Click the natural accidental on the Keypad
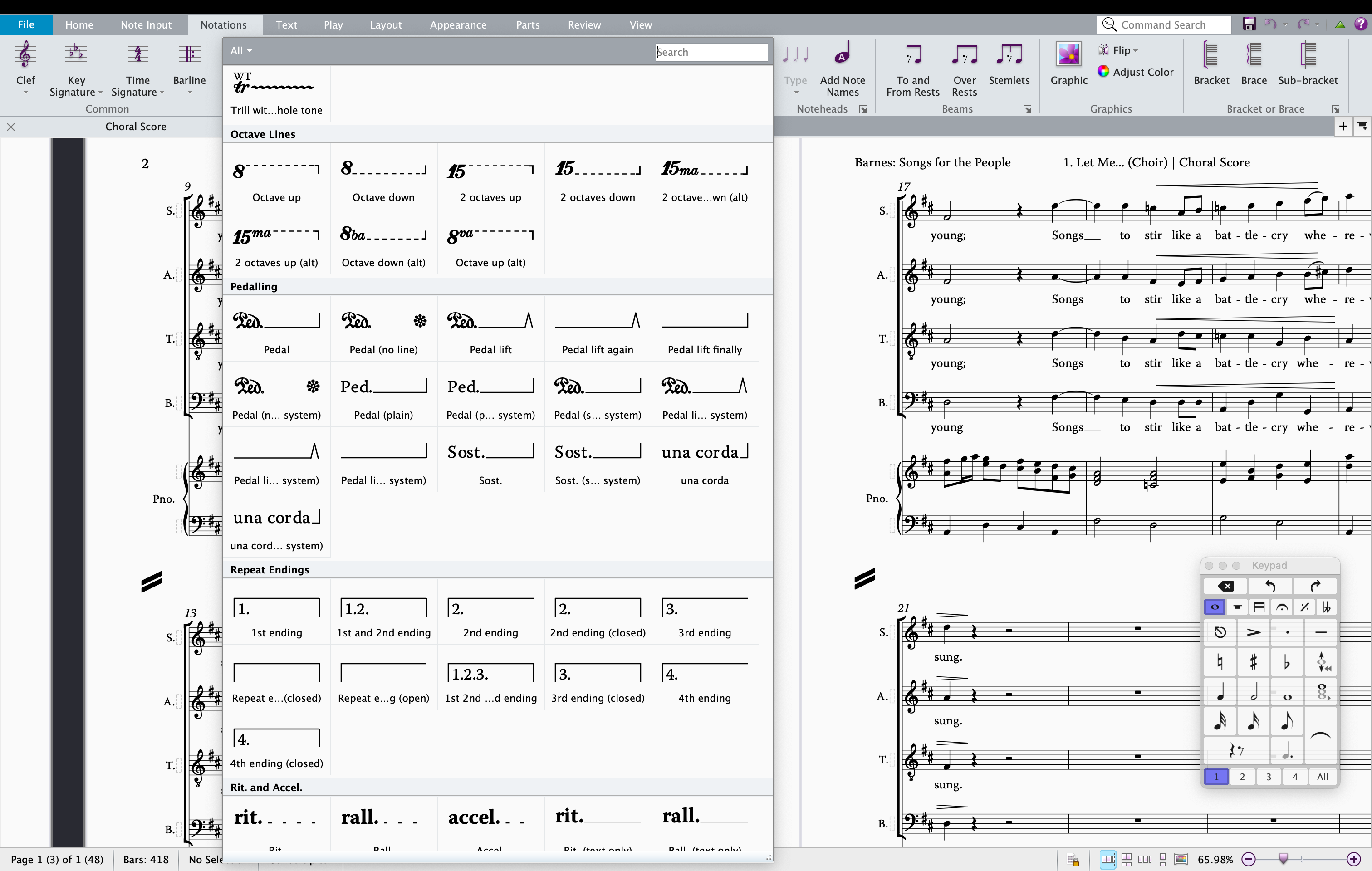 point(1220,662)
